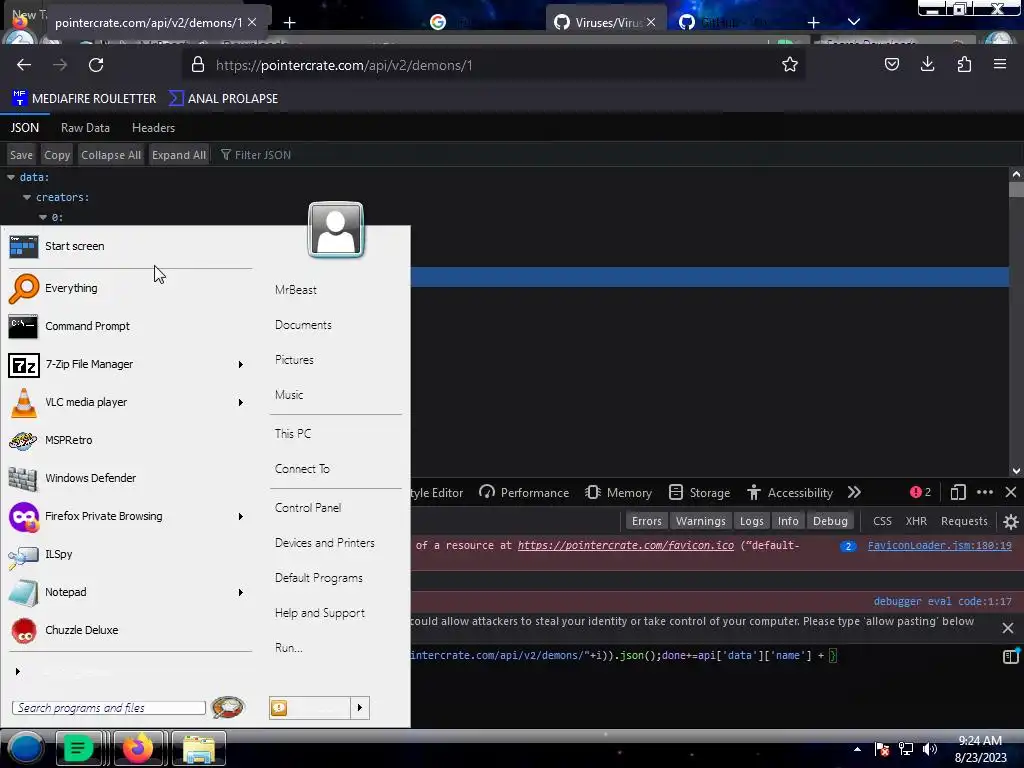Open Notepad icon
The image size is (1024, 768).
point(24,593)
